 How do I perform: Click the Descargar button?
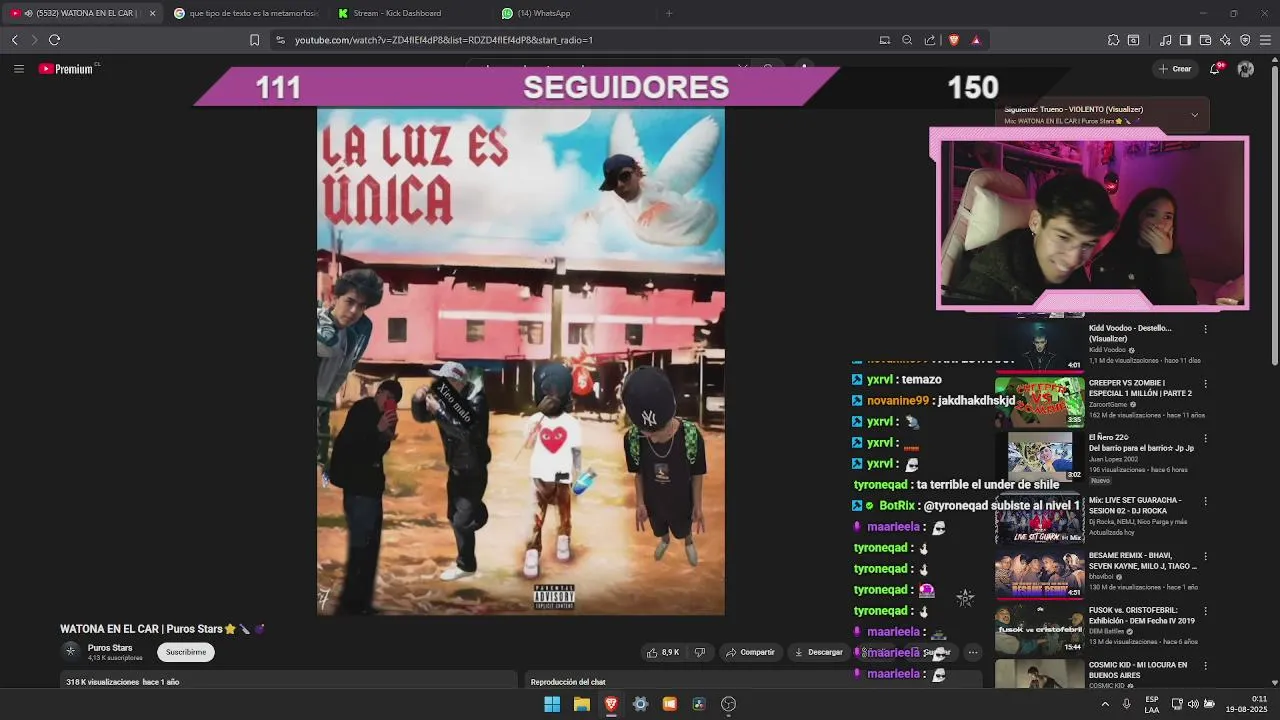pos(818,652)
